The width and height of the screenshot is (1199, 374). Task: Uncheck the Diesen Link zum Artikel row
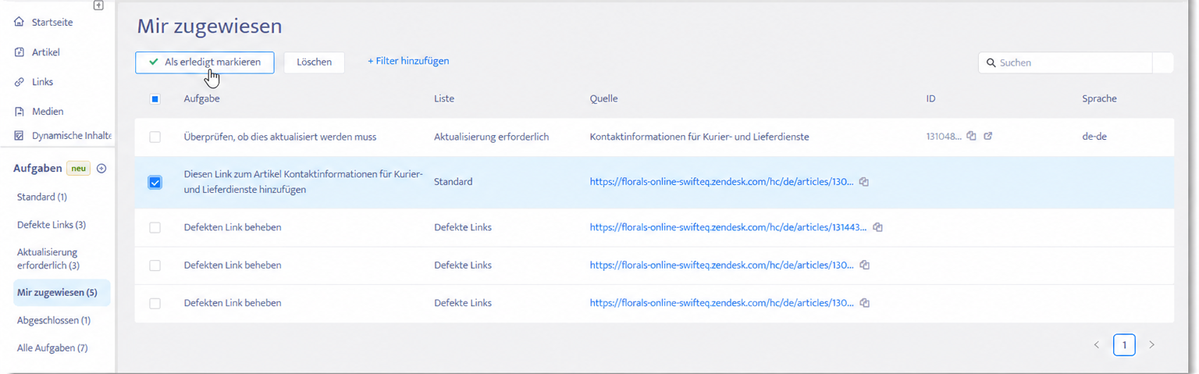(x=155, y=183)
